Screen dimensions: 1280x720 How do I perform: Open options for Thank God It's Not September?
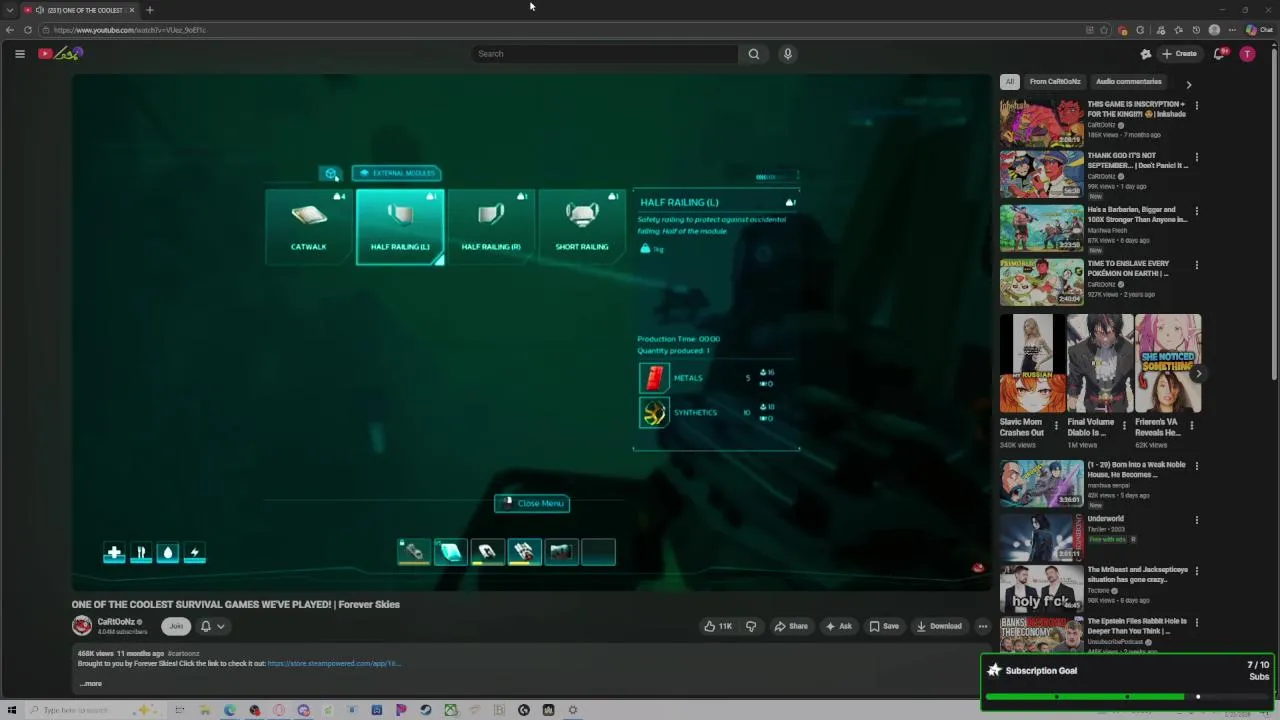point(1197,157)
